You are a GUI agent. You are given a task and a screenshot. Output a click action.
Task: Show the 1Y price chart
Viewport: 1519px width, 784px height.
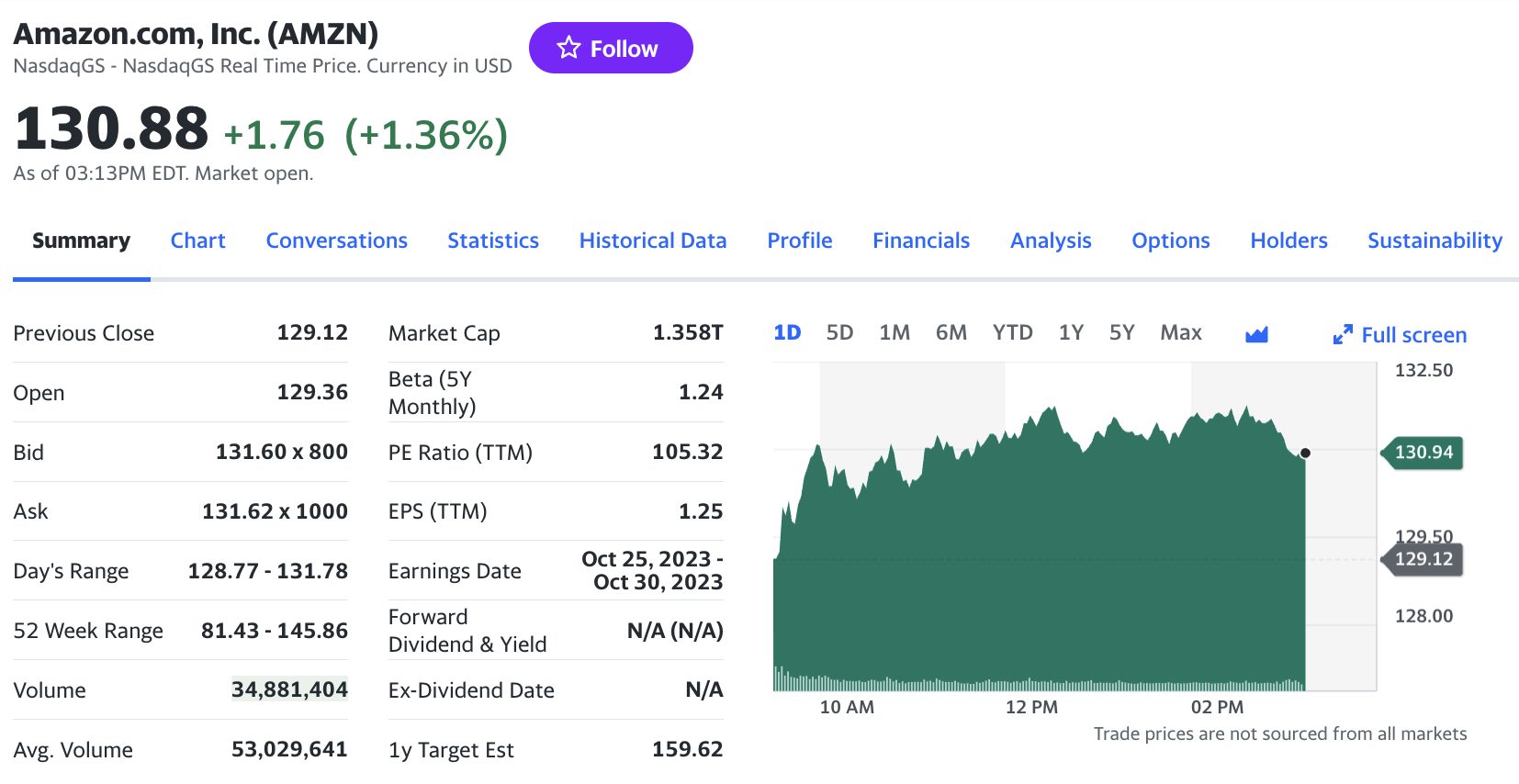[x=1071, y=332]
